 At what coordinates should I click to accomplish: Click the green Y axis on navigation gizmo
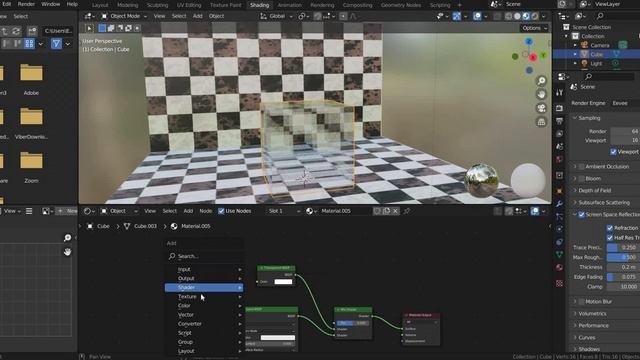pyautogui.click(x=543, y=55)
